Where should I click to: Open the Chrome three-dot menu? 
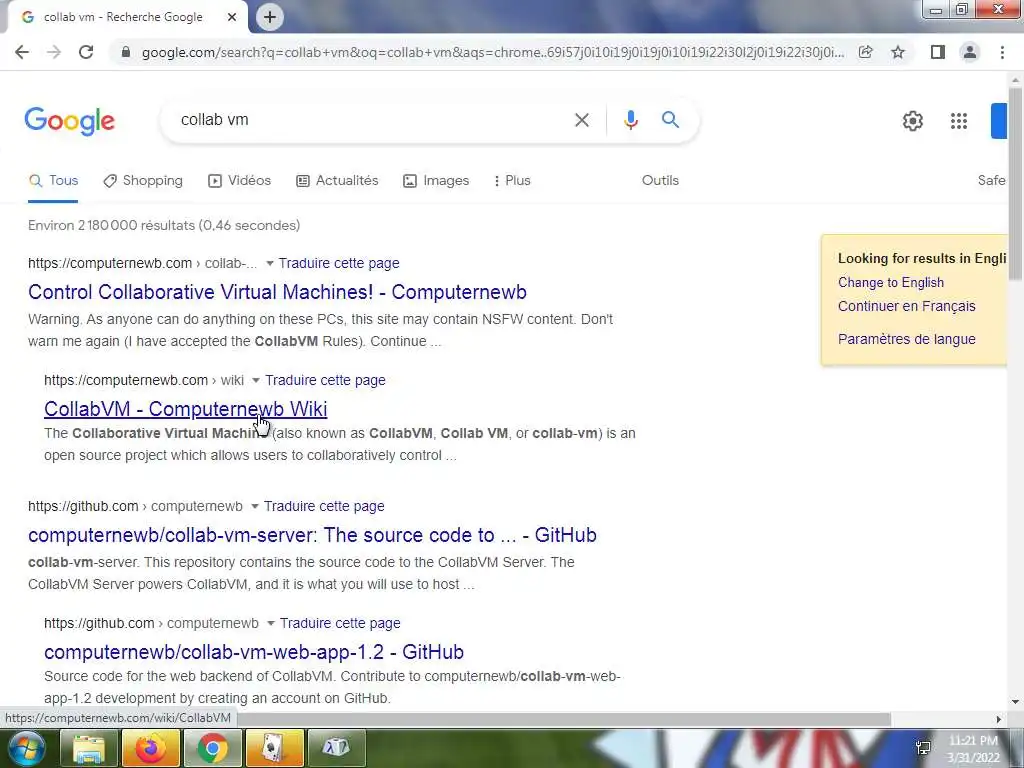pos(1002,52)
